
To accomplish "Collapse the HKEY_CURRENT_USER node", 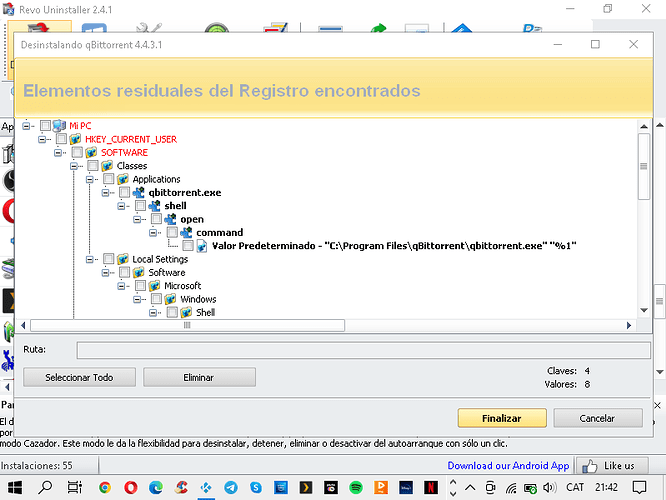I will 42,139.
